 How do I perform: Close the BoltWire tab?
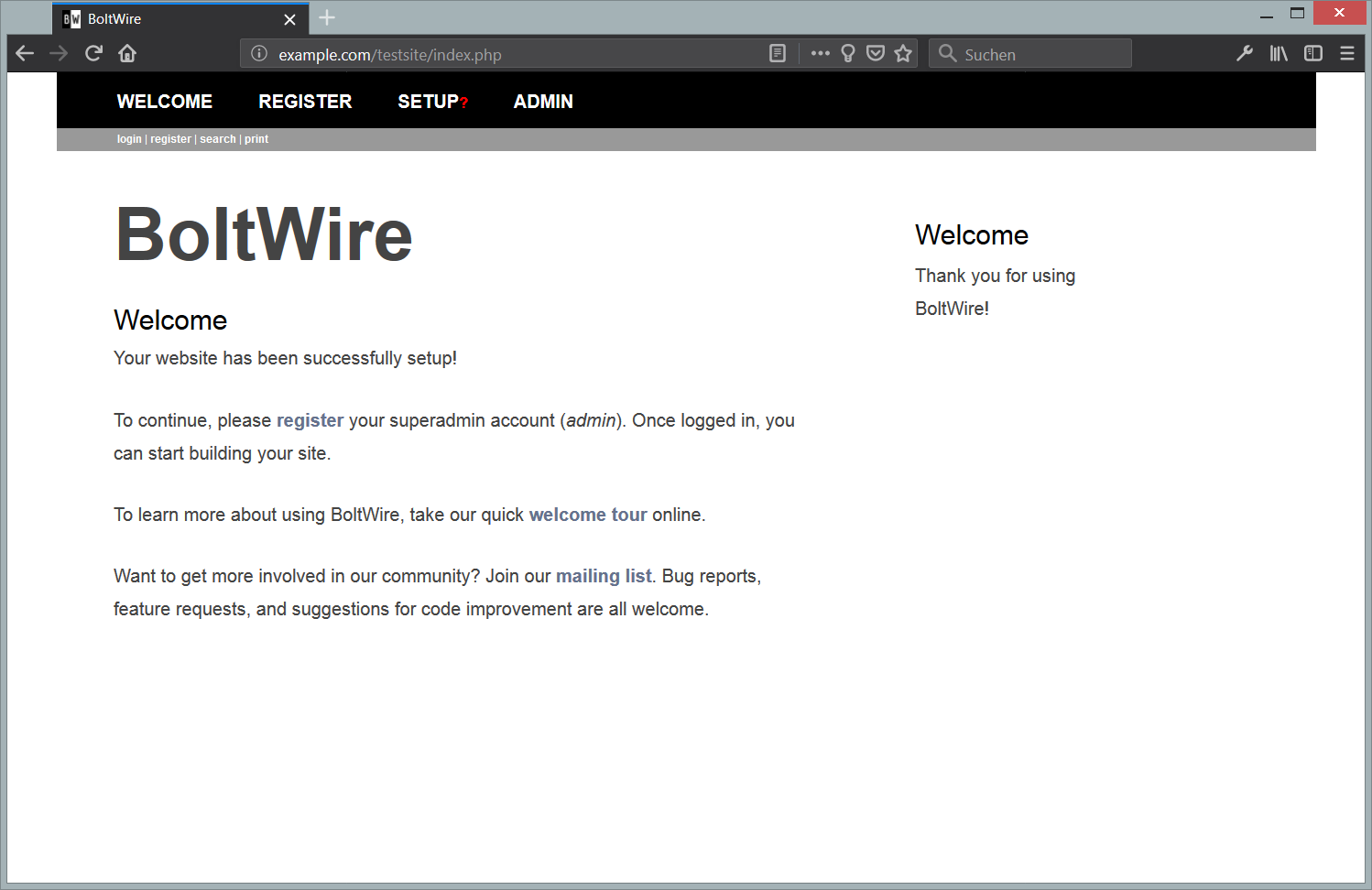click(289, 19)
